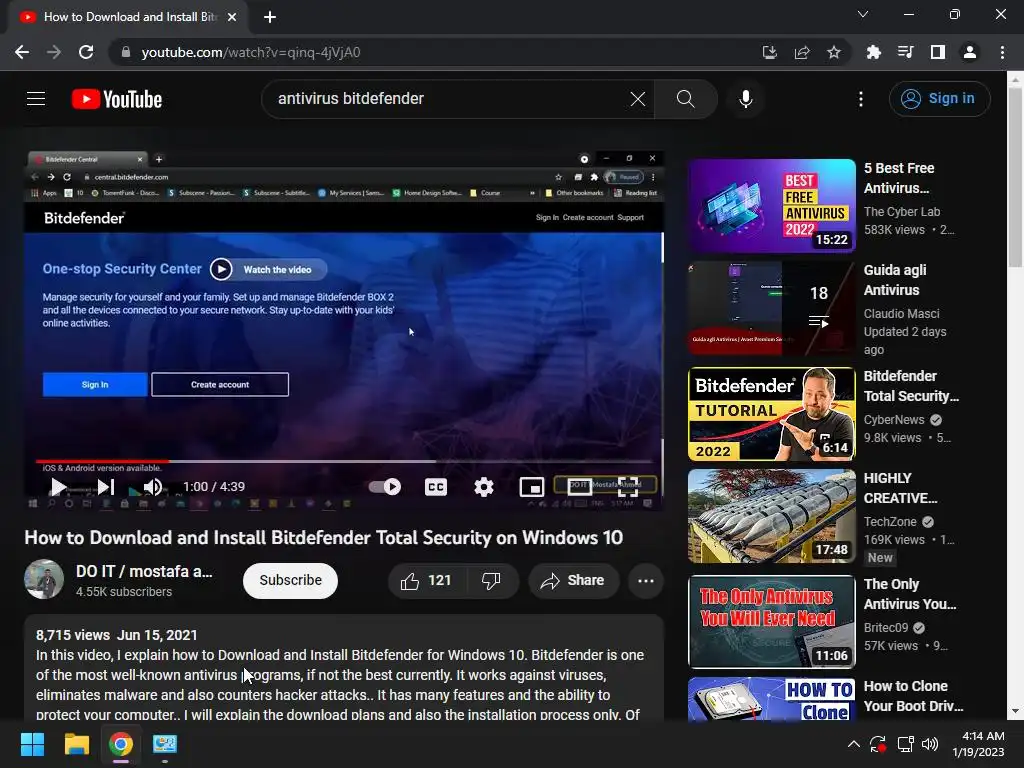Install app icon in address bar

[770, 52]
